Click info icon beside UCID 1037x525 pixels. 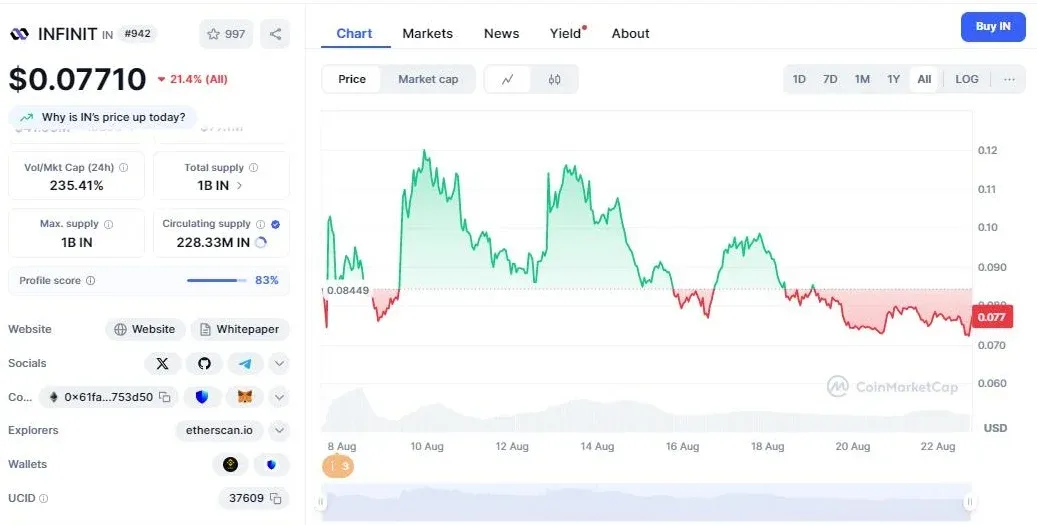coord(44,499)
